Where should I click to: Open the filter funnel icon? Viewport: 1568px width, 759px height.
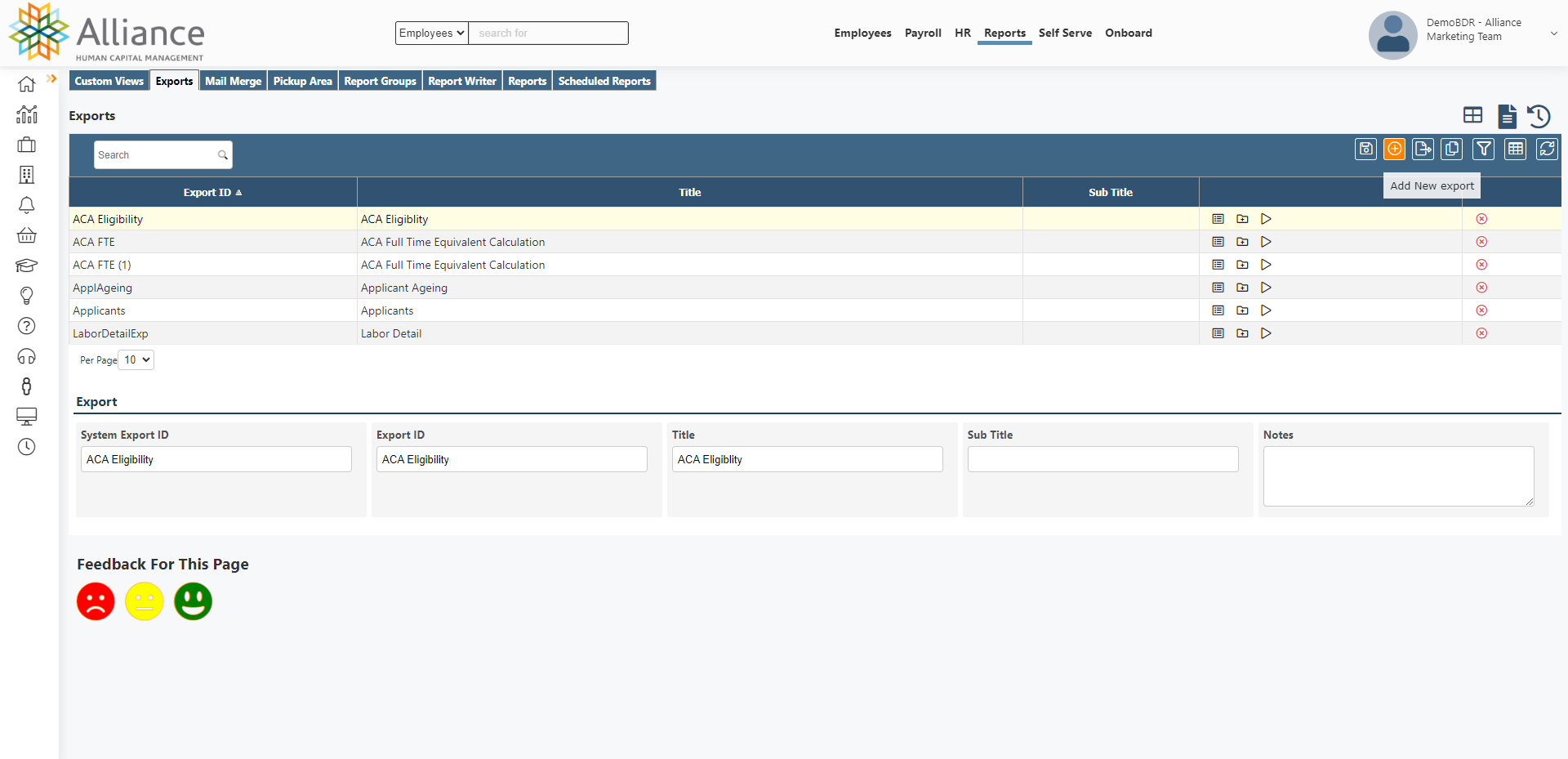[x=1484, y=149]
